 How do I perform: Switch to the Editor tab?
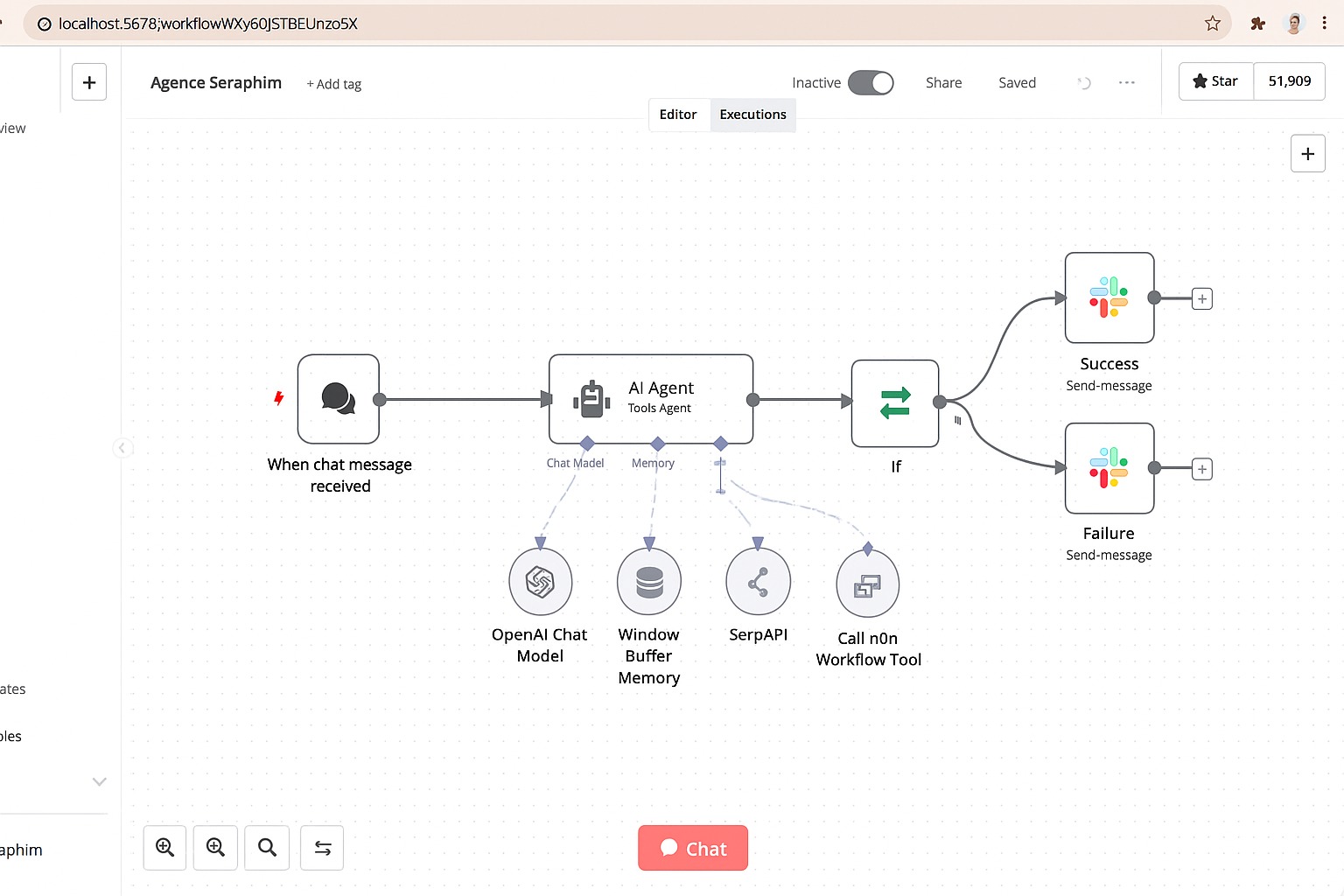(x=678, y=114)
